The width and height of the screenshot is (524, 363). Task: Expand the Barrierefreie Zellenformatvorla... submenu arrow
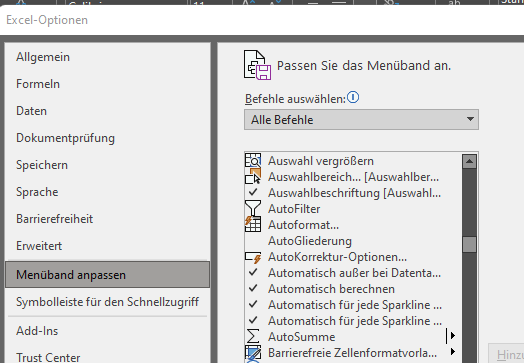pyautogui.click(x=452, y=352)
